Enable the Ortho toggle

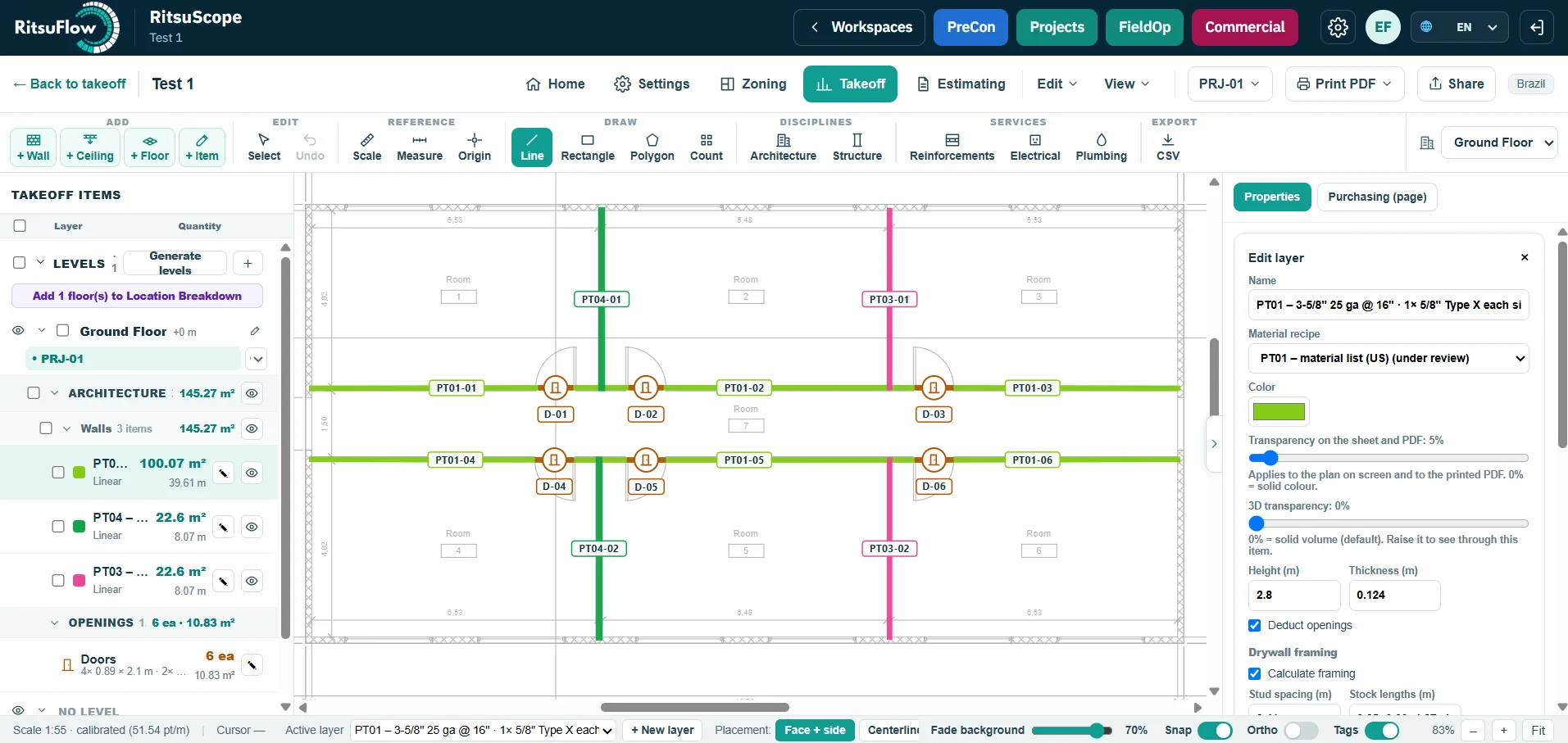click(1301, 730)
